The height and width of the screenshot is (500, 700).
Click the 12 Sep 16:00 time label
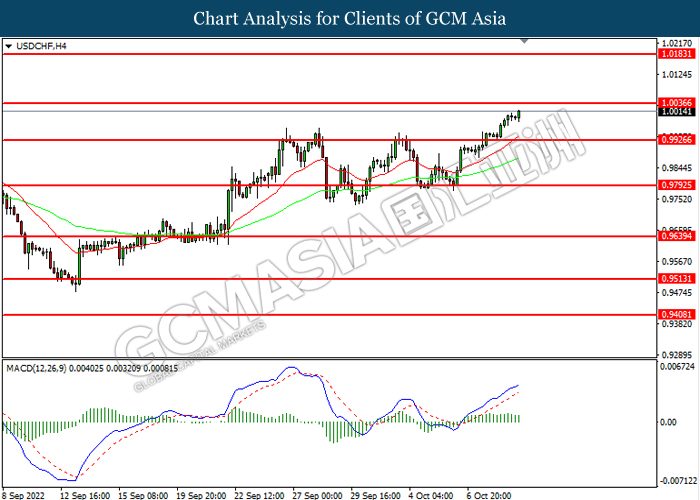[x=85, y=495]
